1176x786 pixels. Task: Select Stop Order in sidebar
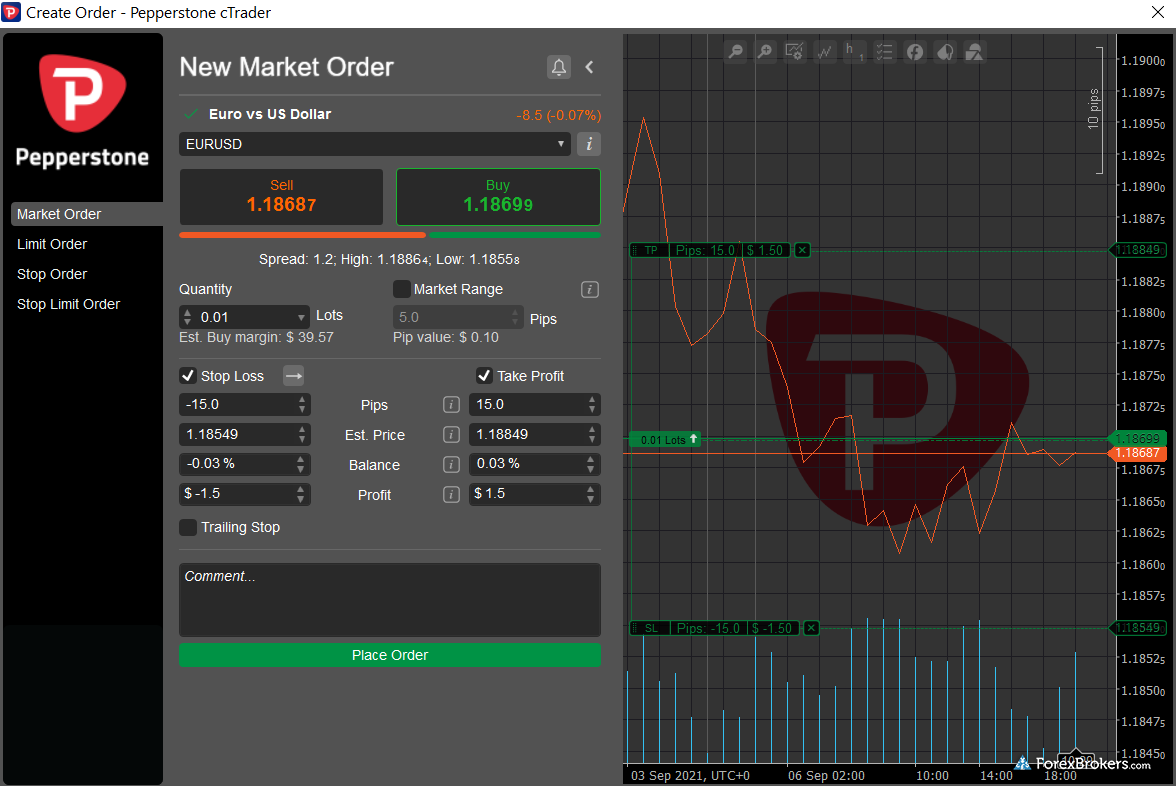click(x=52, y=274)
